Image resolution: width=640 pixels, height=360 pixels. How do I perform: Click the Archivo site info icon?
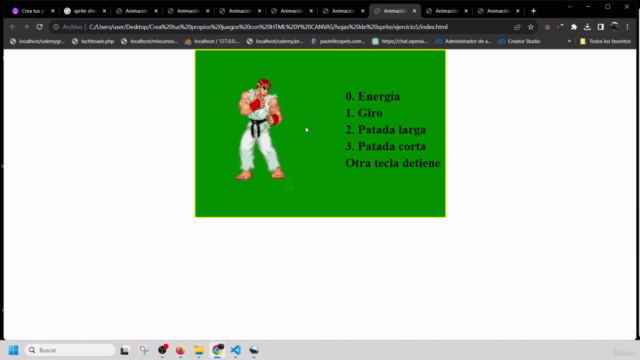click(56, 27)
